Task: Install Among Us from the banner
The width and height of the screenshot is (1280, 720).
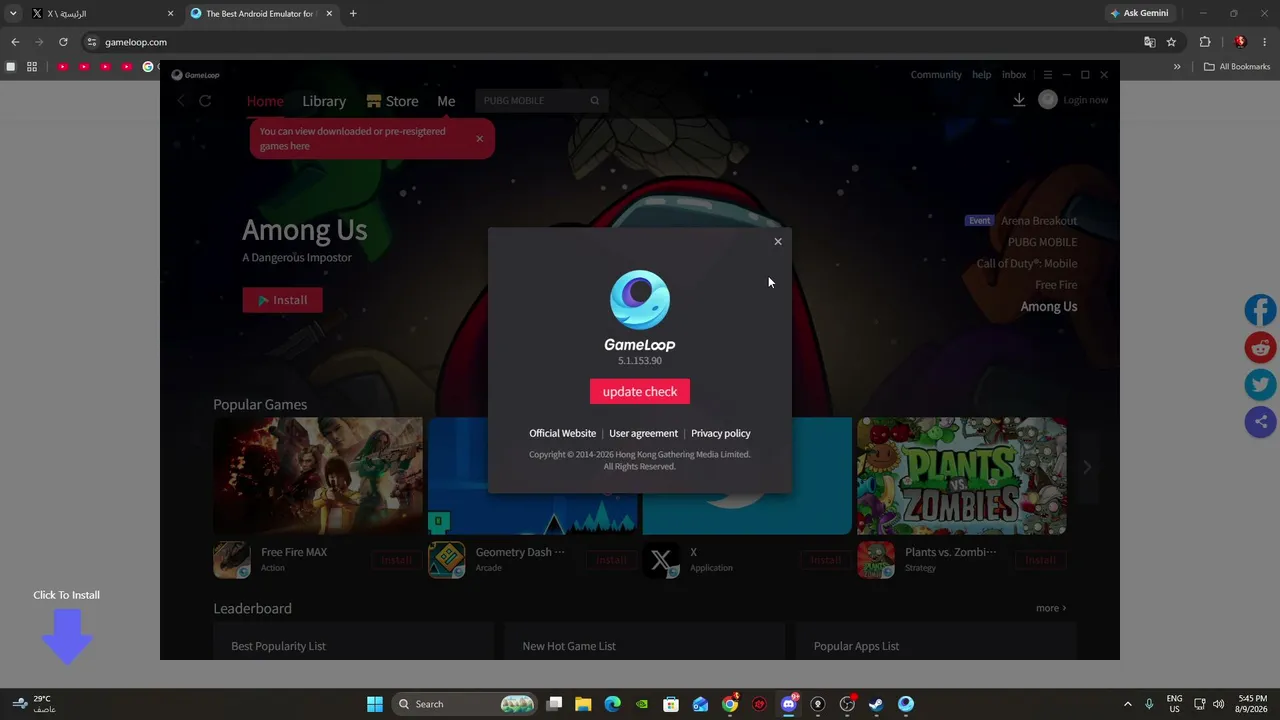Action: click(x=282, y=300)
